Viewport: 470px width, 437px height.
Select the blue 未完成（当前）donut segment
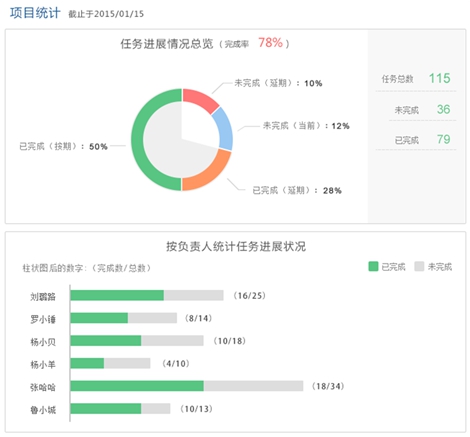coord(225,128)
